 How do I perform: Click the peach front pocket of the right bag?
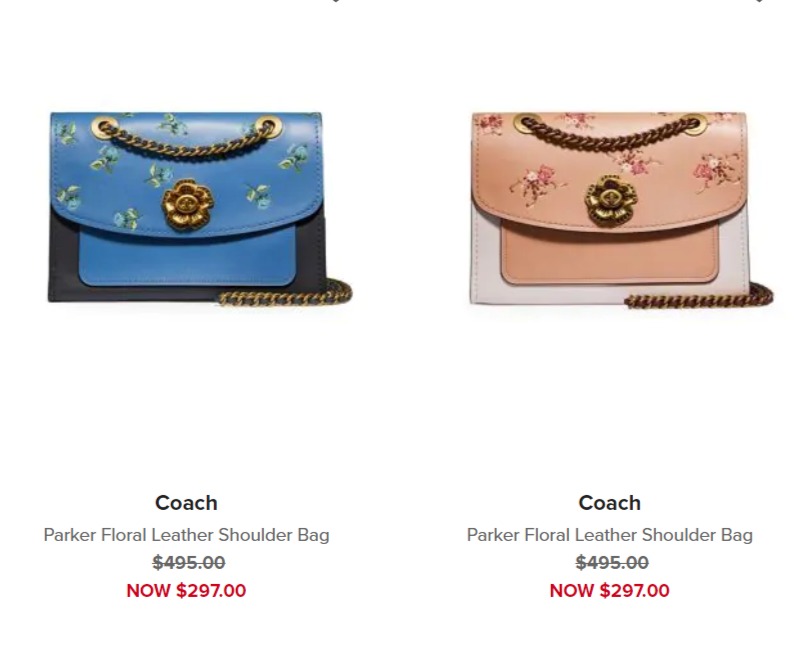click(610, 254)
